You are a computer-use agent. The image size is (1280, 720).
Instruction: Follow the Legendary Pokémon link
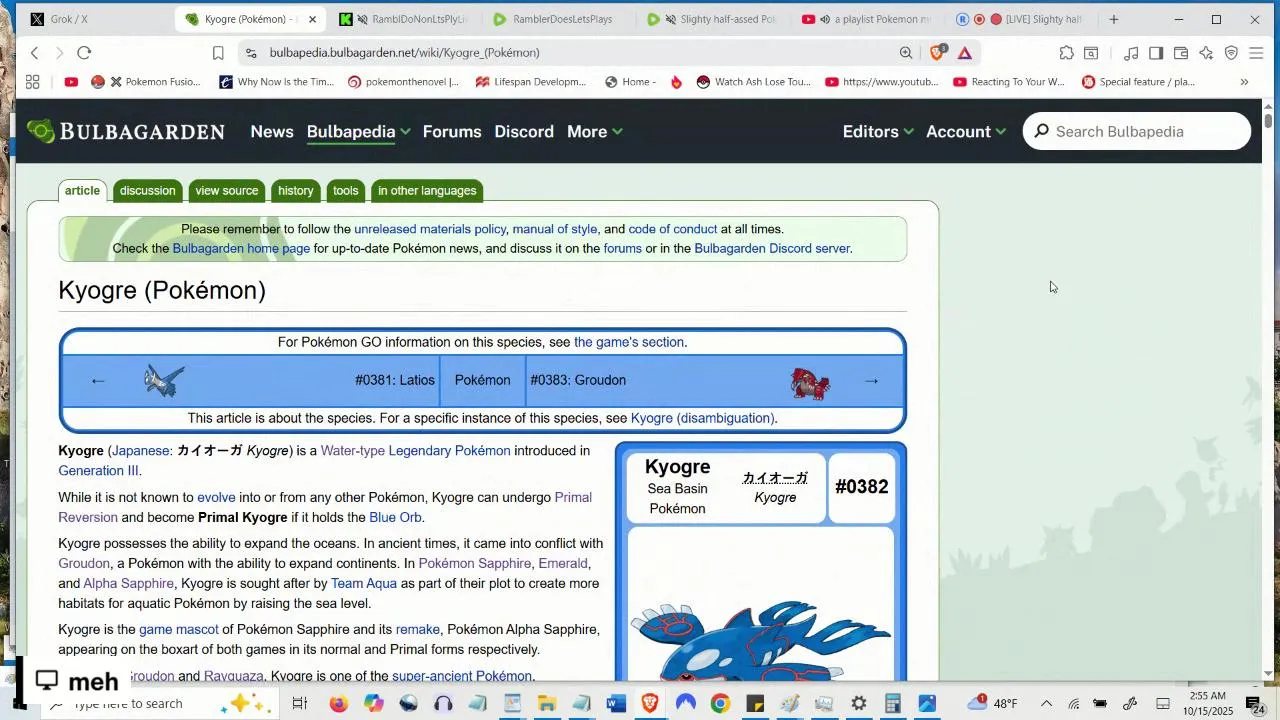tap(449, 450)
